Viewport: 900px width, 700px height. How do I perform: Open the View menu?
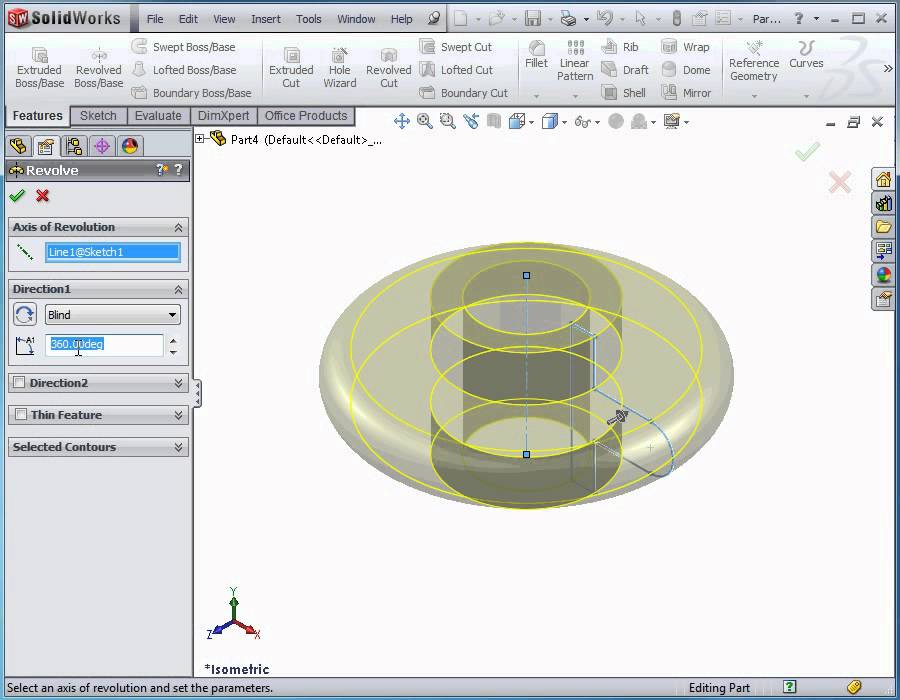point(224,19)
